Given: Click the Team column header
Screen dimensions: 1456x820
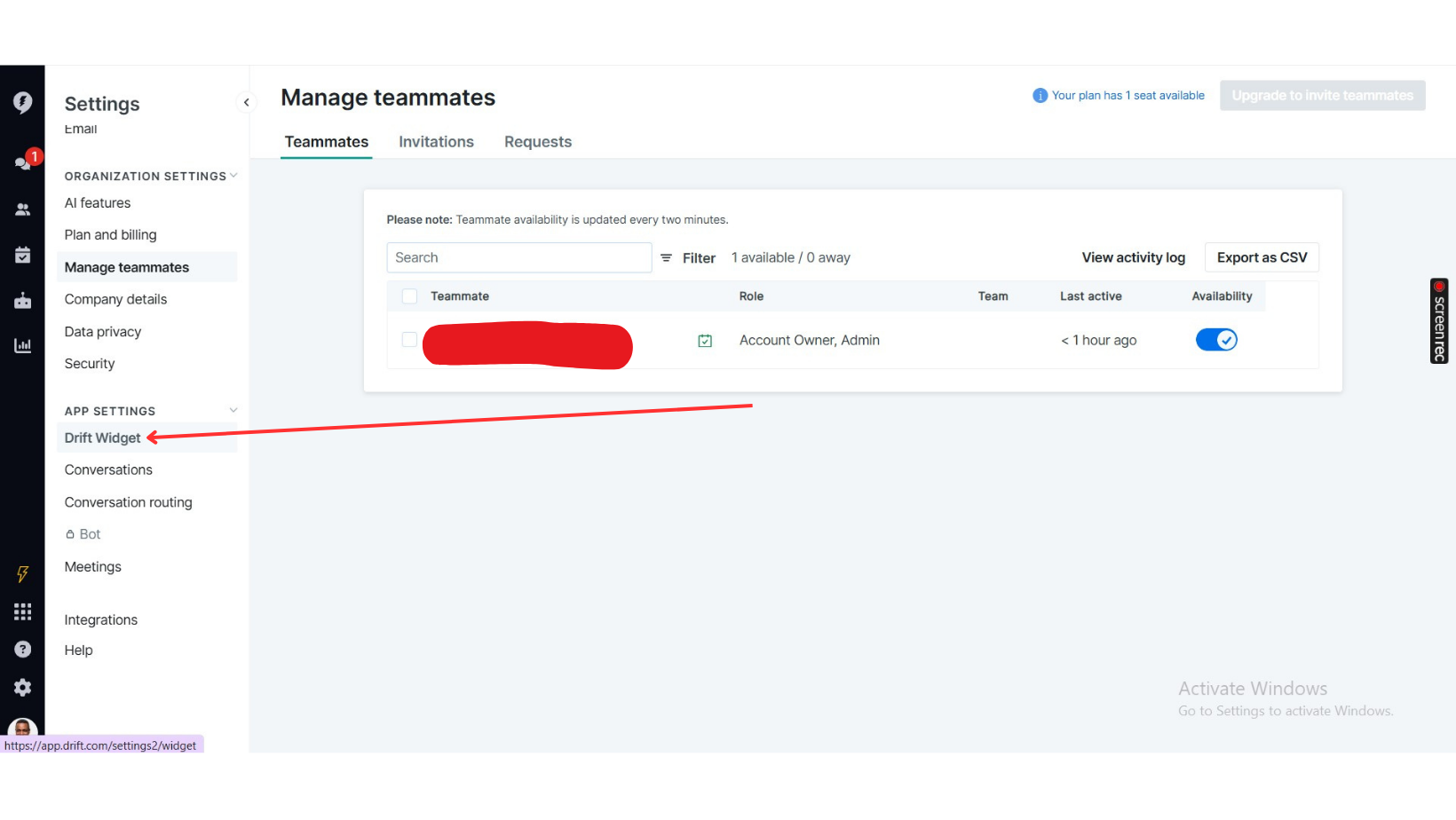Looking at the screenshot, I should (993, 296).
